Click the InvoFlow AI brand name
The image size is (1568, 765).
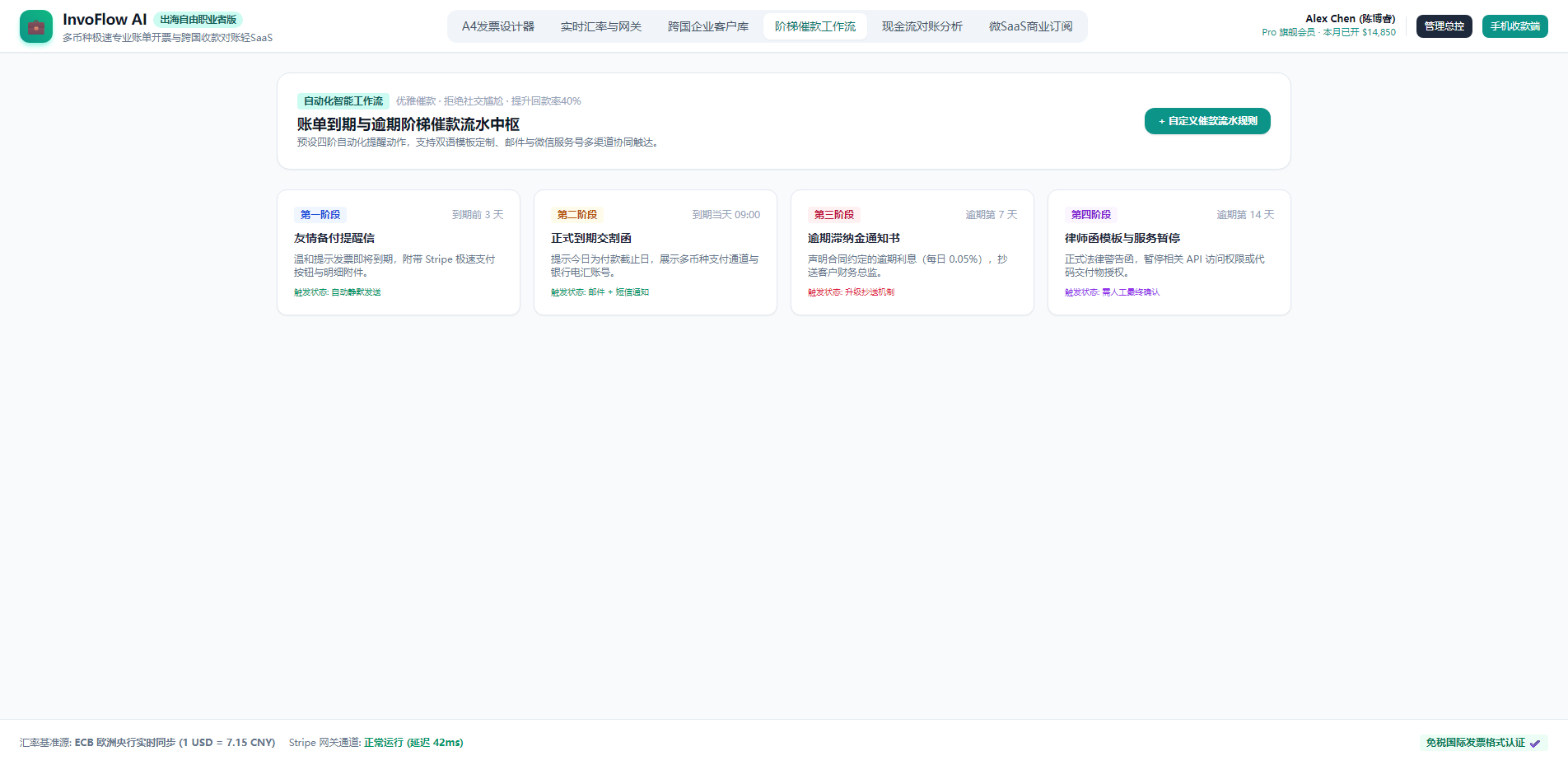click(x=105, y=20)
